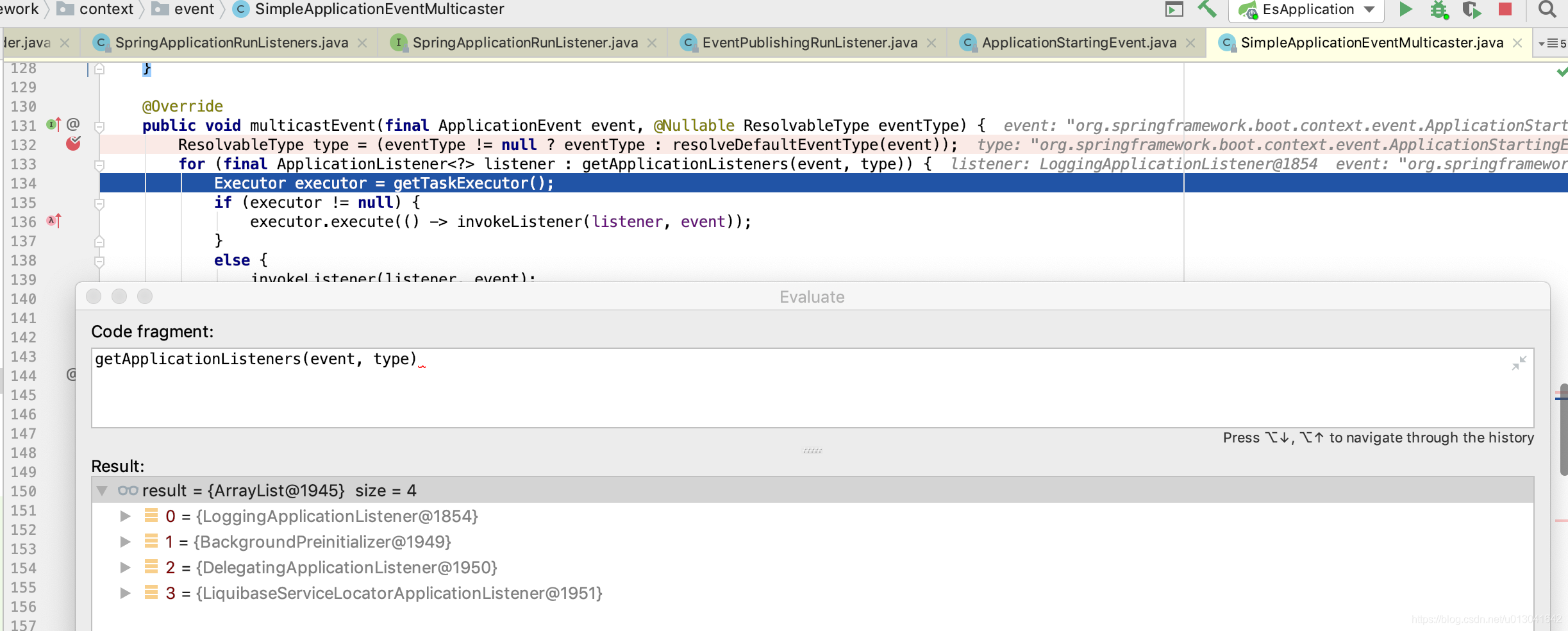Viewport: 1568px width, 631px height.
Task: Click on 'getTaskExecutor()' in highlighted line
Action: click(469, 183)
